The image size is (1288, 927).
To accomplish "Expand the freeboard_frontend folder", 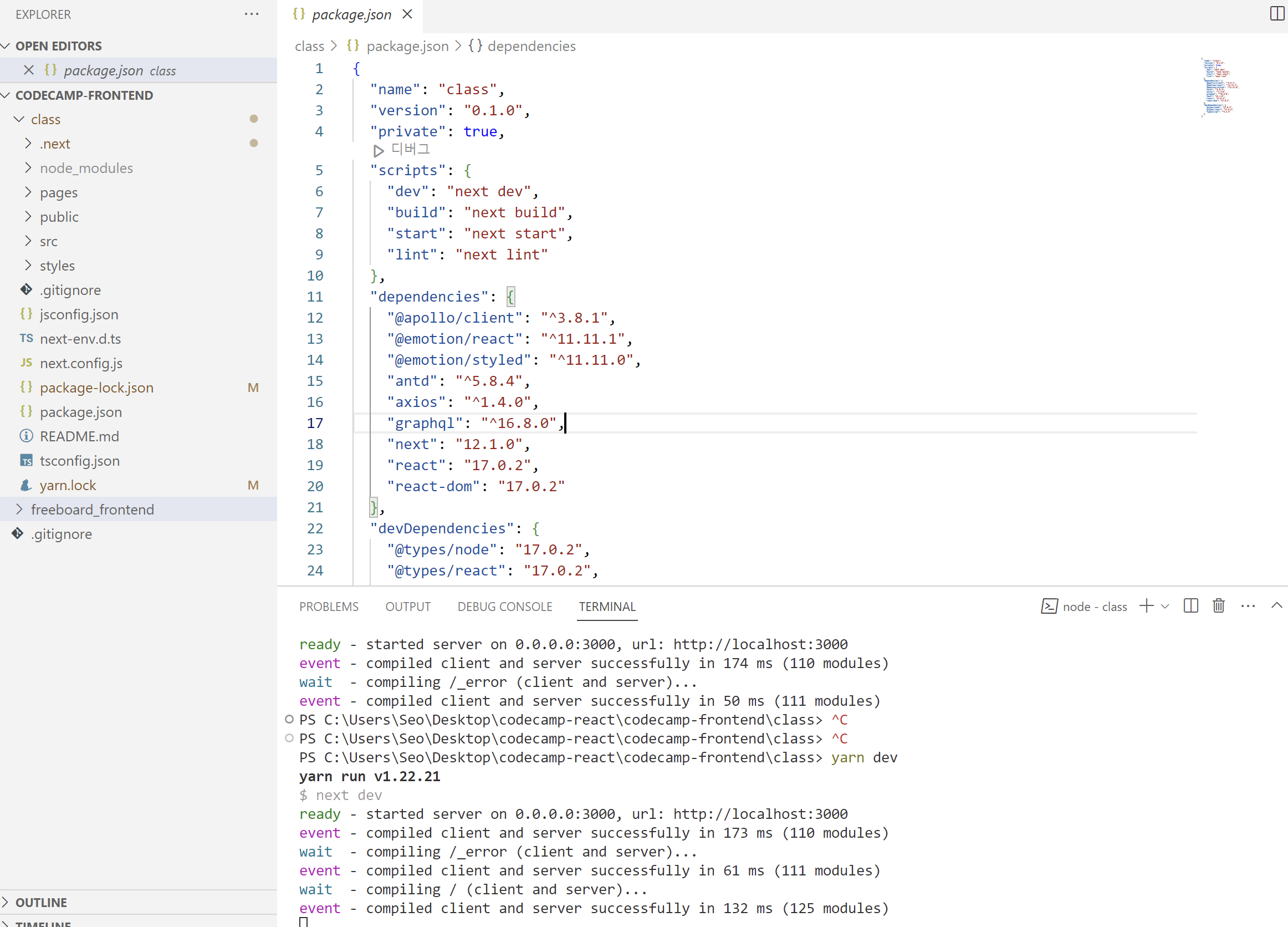I will coord(19,509).
